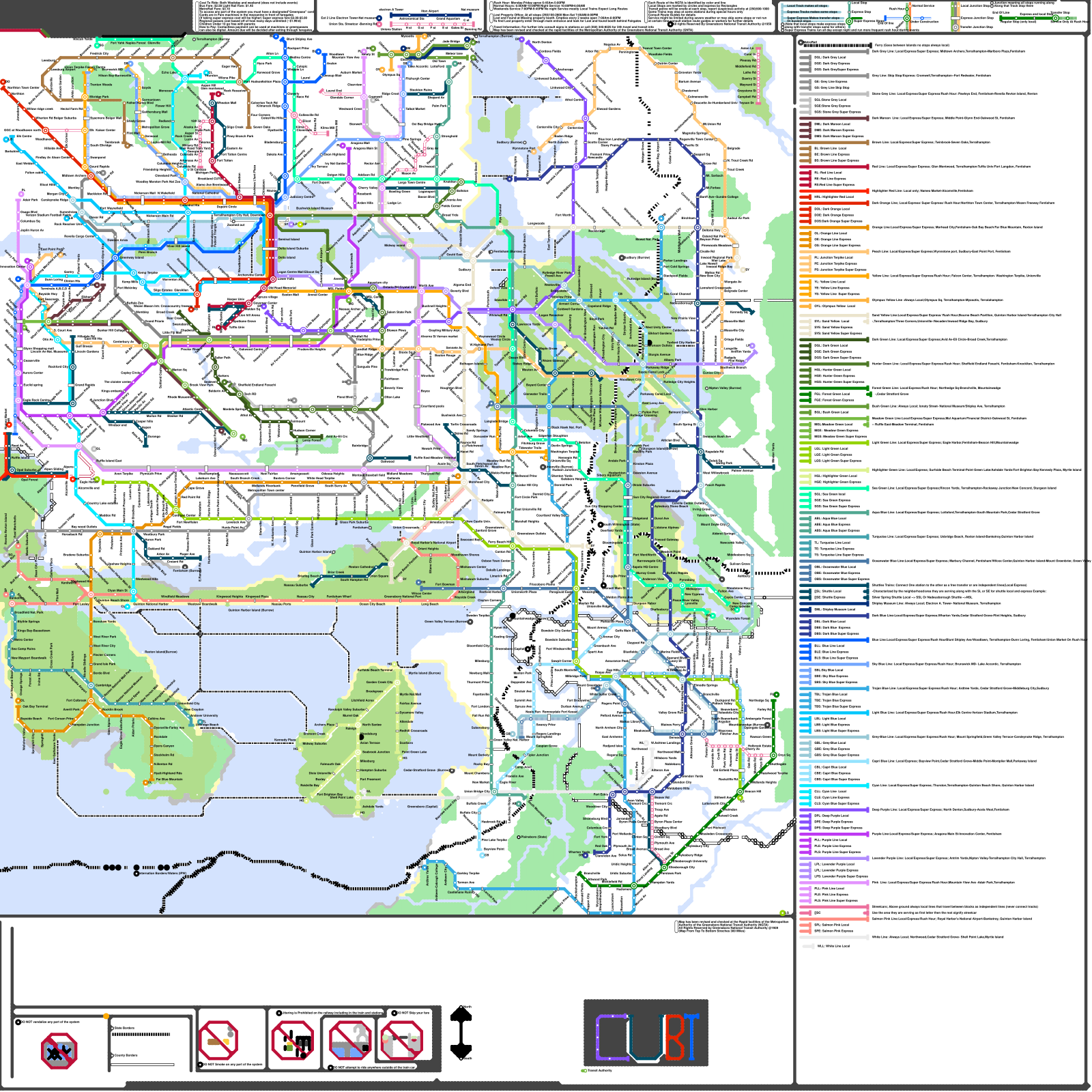Click the Woodhaven Shores station label

pos(465,555)
